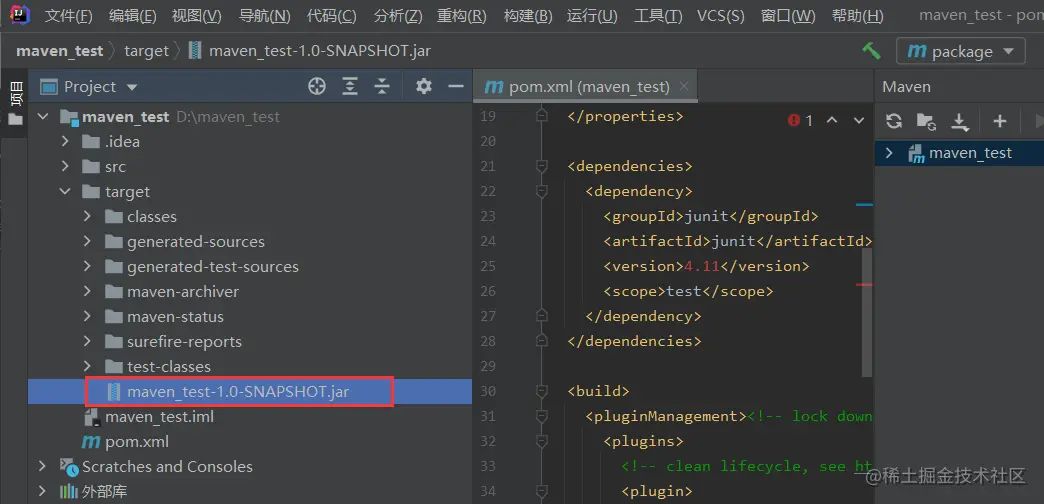Click the editor vertical scrollbar thumb
The width and height of the screenshot is (1044, 504).
point(866,312)
